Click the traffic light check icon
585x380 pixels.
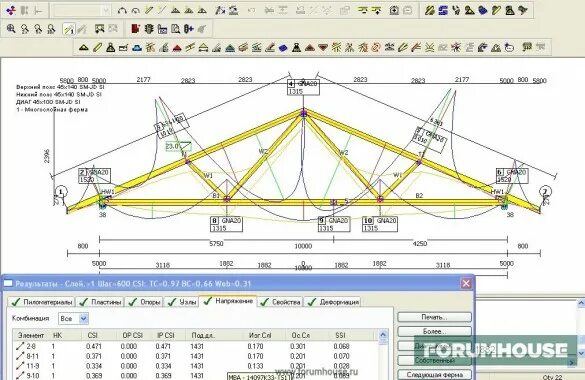click(x=149, y=29)
